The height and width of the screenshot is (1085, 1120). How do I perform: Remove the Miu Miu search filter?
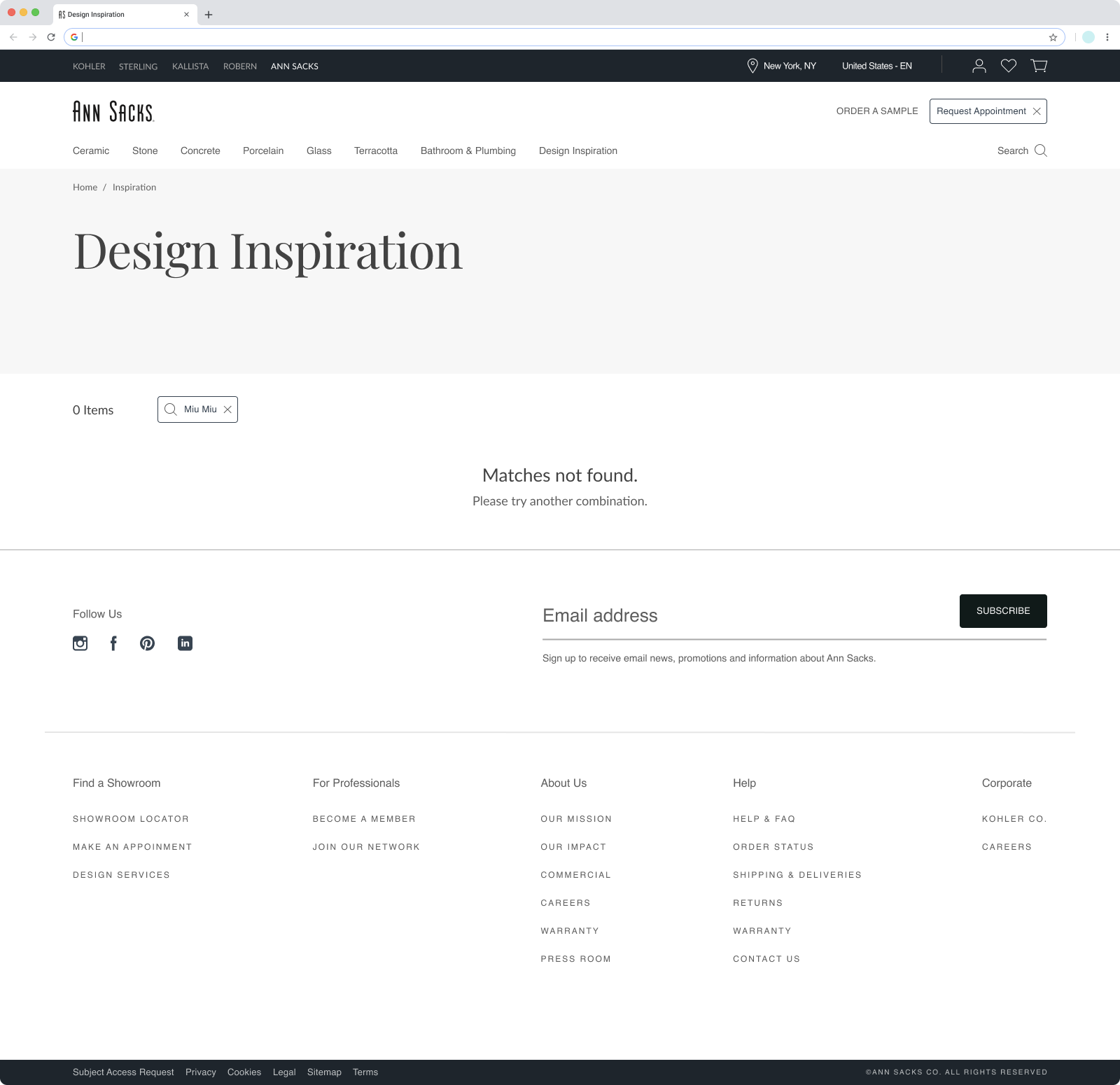tap(227, 409)
